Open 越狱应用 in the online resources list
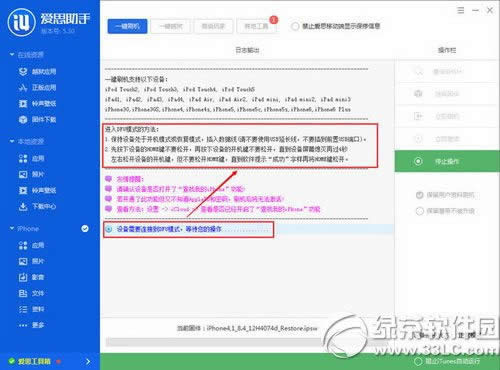This screenshot has width=500, height=370. 37,72
